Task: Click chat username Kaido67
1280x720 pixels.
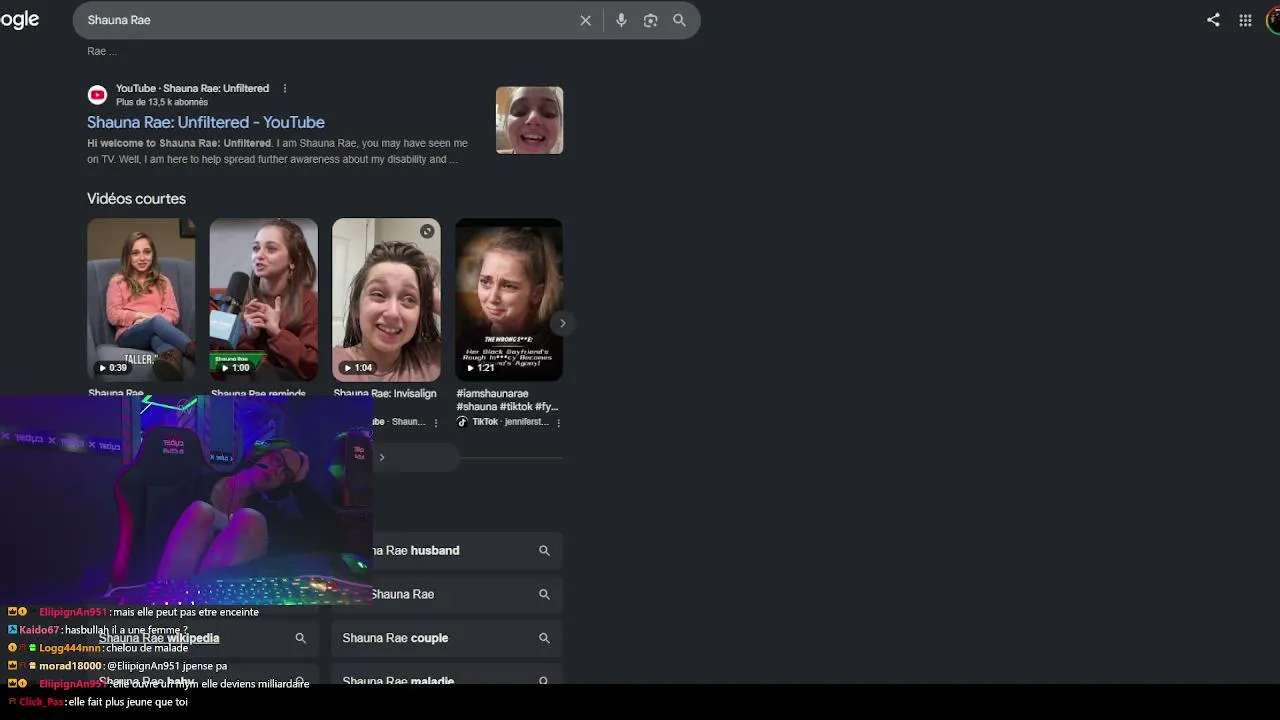Action: coord(39,630)
